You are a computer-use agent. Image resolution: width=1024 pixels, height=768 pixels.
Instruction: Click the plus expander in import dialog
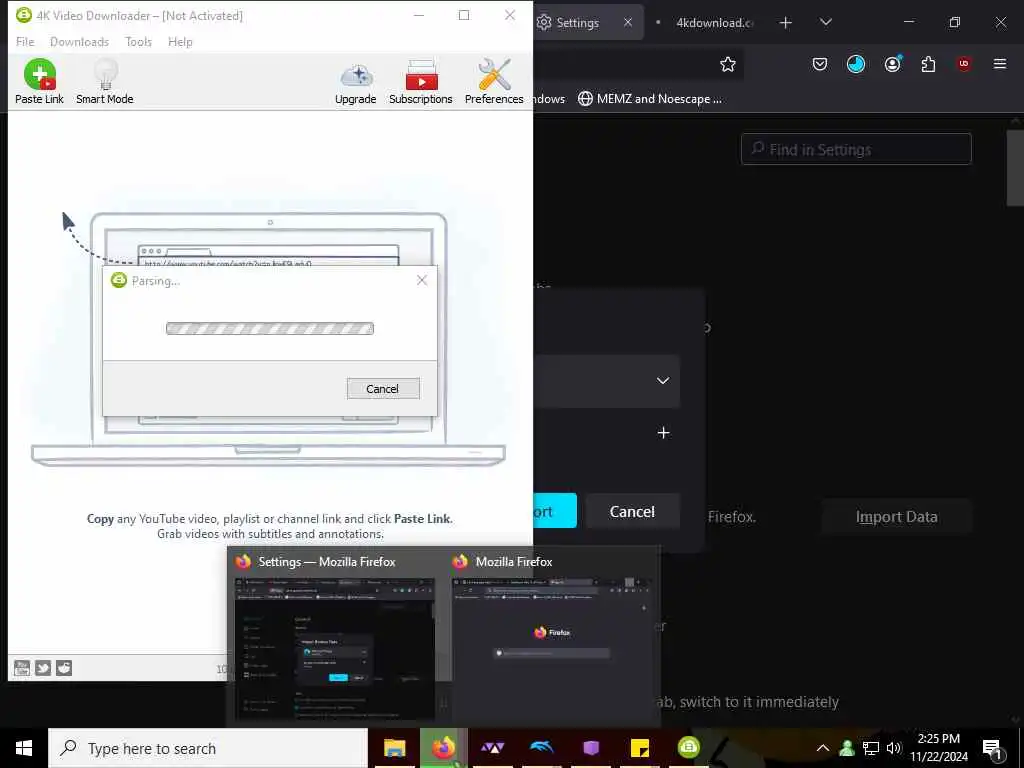coord(664,432)
